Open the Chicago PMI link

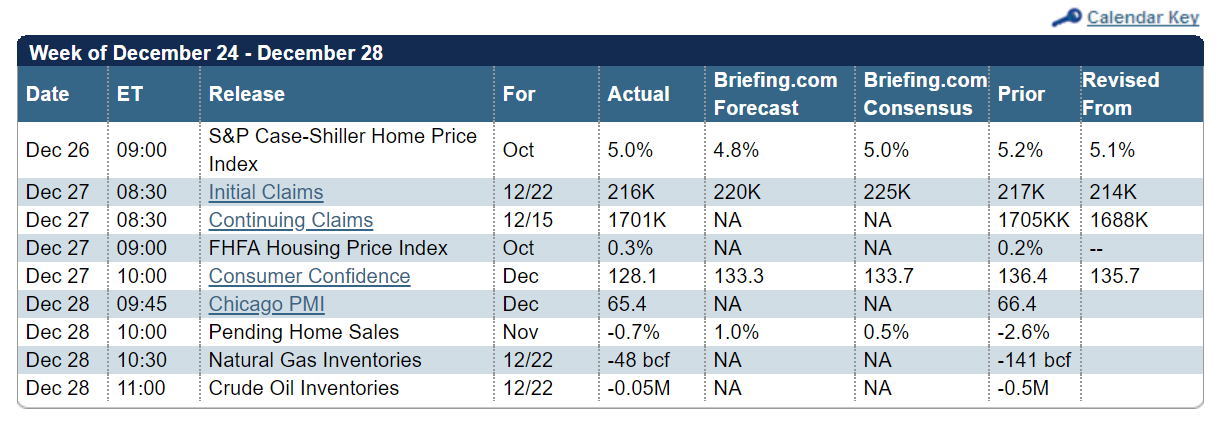point(266,304)
